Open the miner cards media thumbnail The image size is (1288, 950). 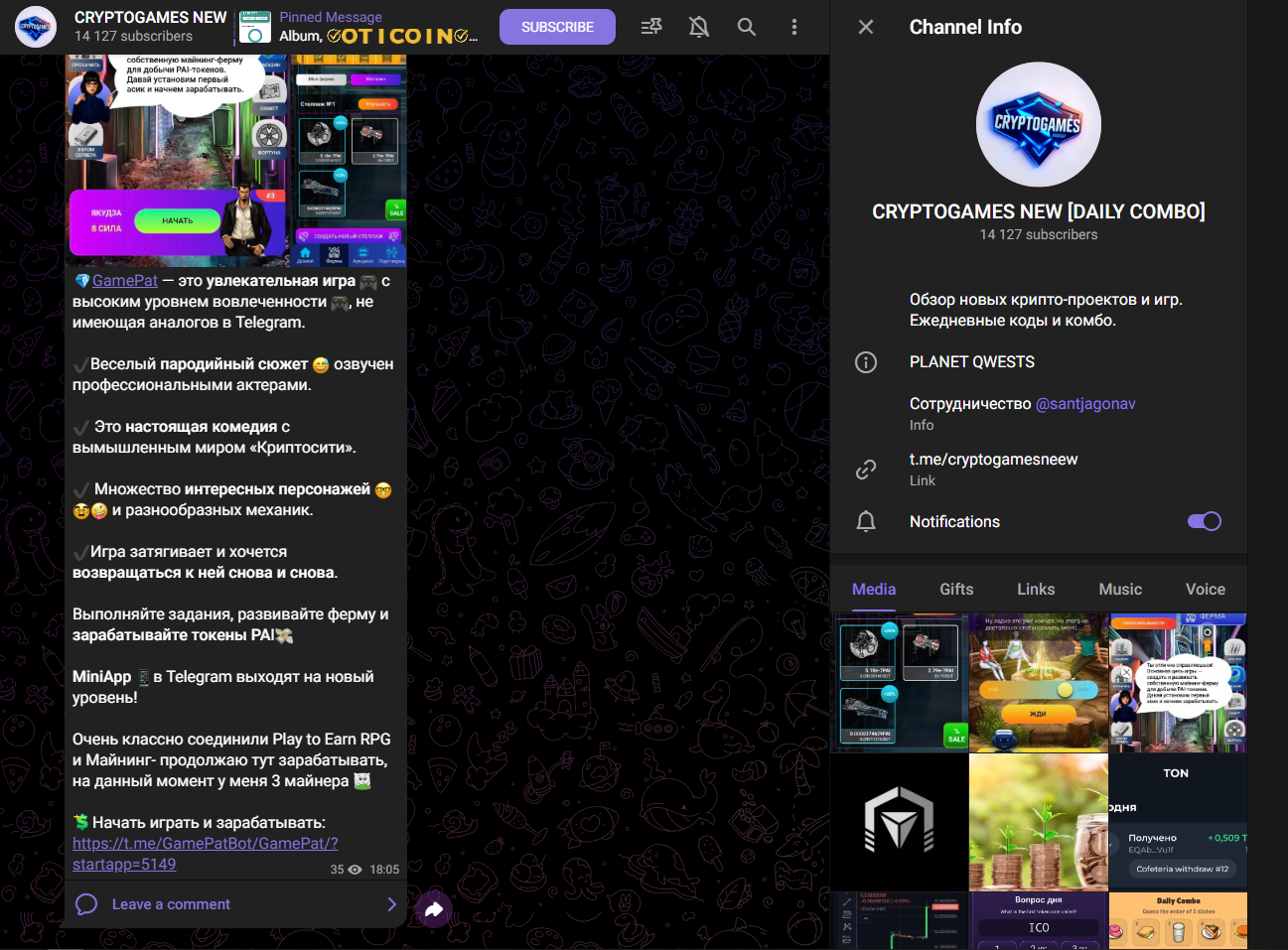click(x=900, y=683)
